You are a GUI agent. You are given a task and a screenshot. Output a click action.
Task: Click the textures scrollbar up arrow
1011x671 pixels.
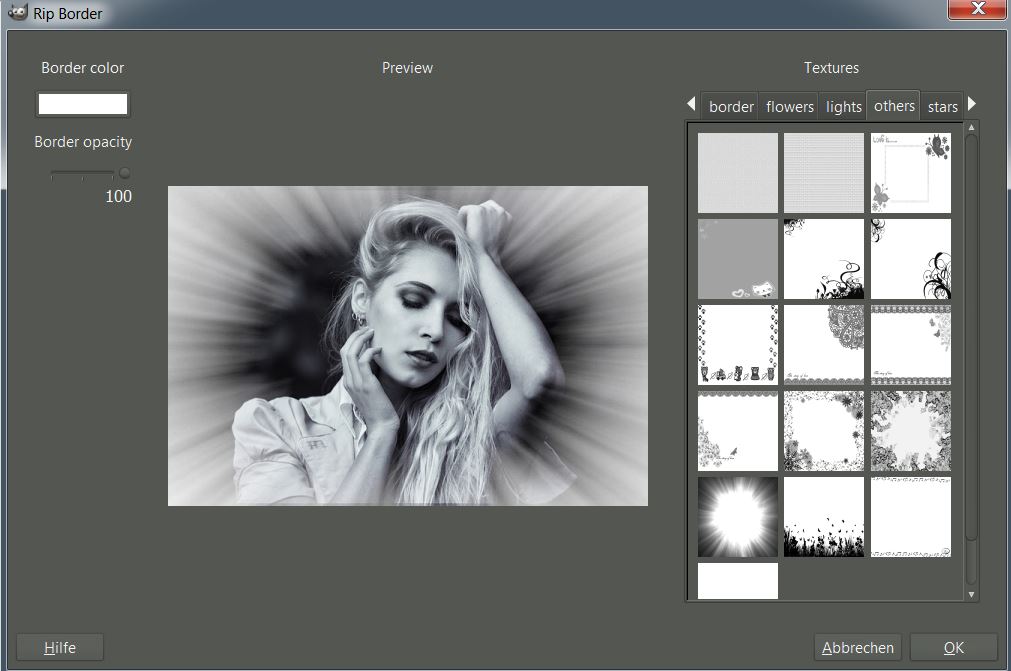click(971, 128)
